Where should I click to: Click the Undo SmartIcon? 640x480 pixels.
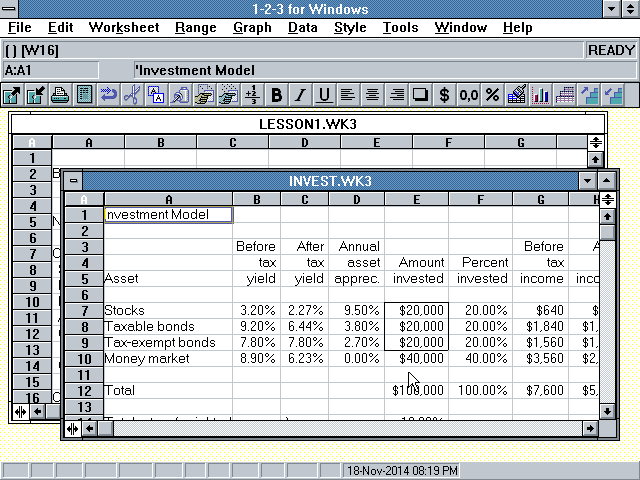pos(108,95)
